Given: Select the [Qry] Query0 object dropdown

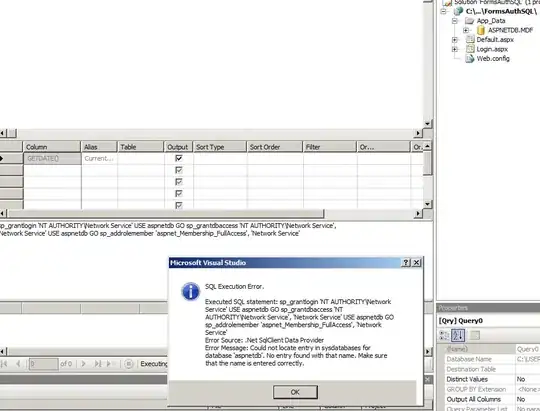Looking at the screenshot, I should point(489,321).
